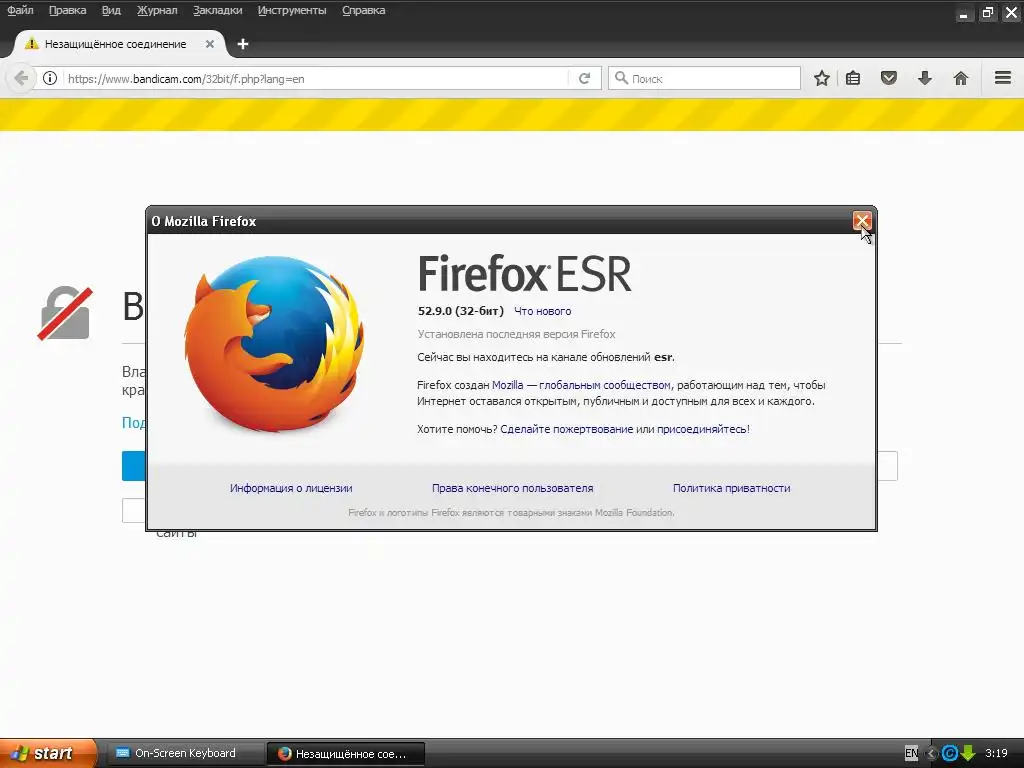Screen dimensions: 1024x768
Task: Save page to Pocket icon
Action: [x=889, y=78]
